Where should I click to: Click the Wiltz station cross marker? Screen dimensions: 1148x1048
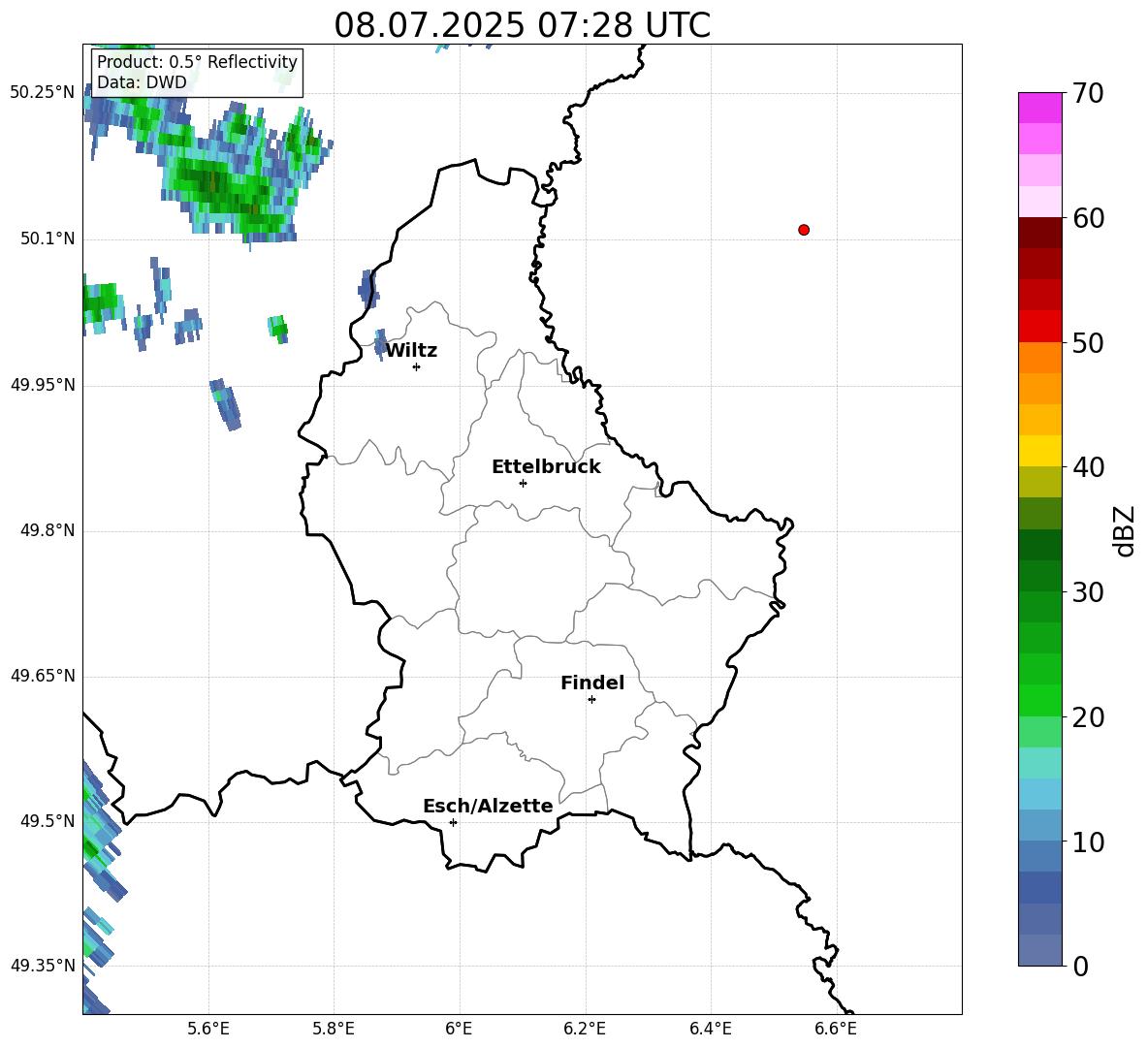[x=417, y=366]
